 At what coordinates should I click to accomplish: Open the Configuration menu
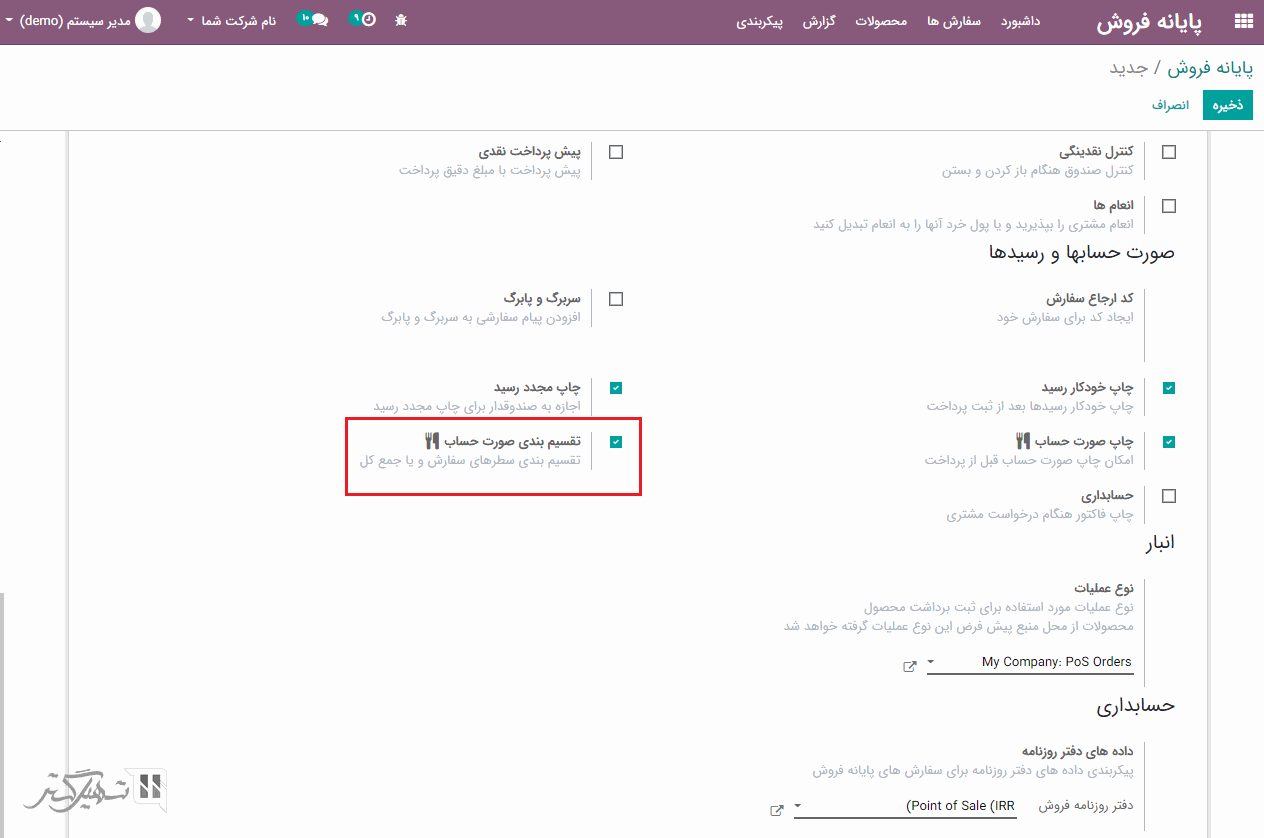pyautogui.click(x=760, y=21)
